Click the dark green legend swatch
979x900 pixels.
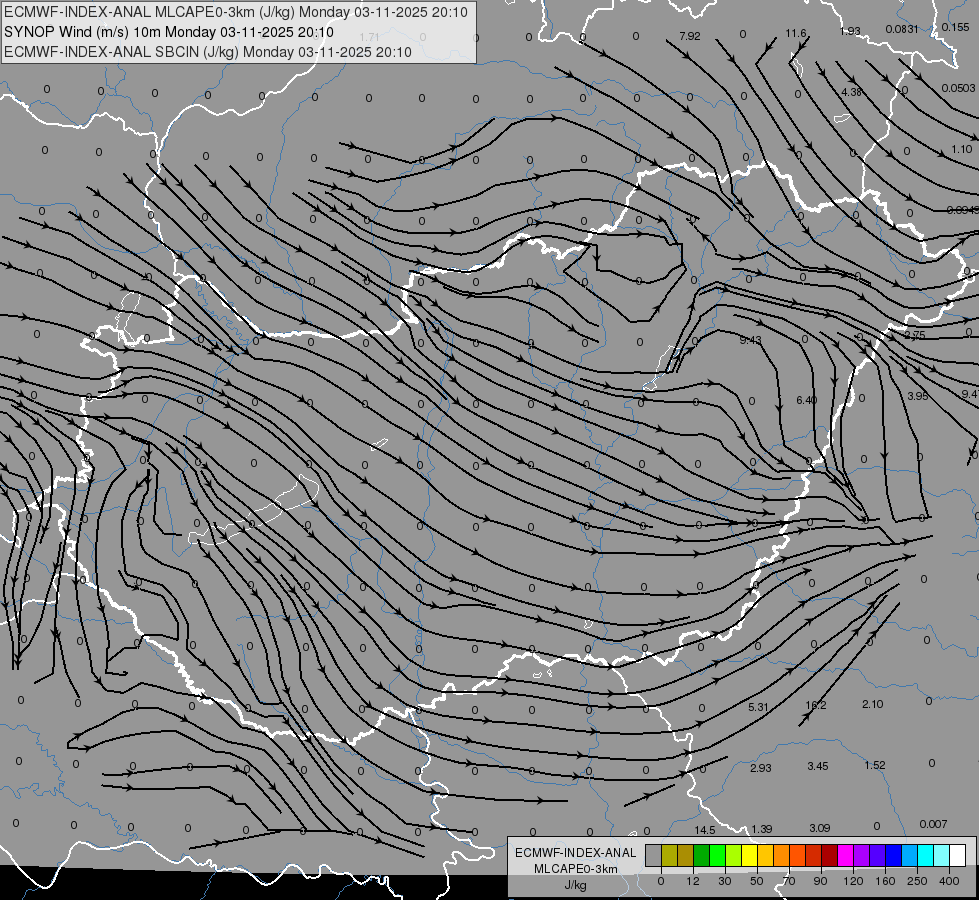[702, 856]
